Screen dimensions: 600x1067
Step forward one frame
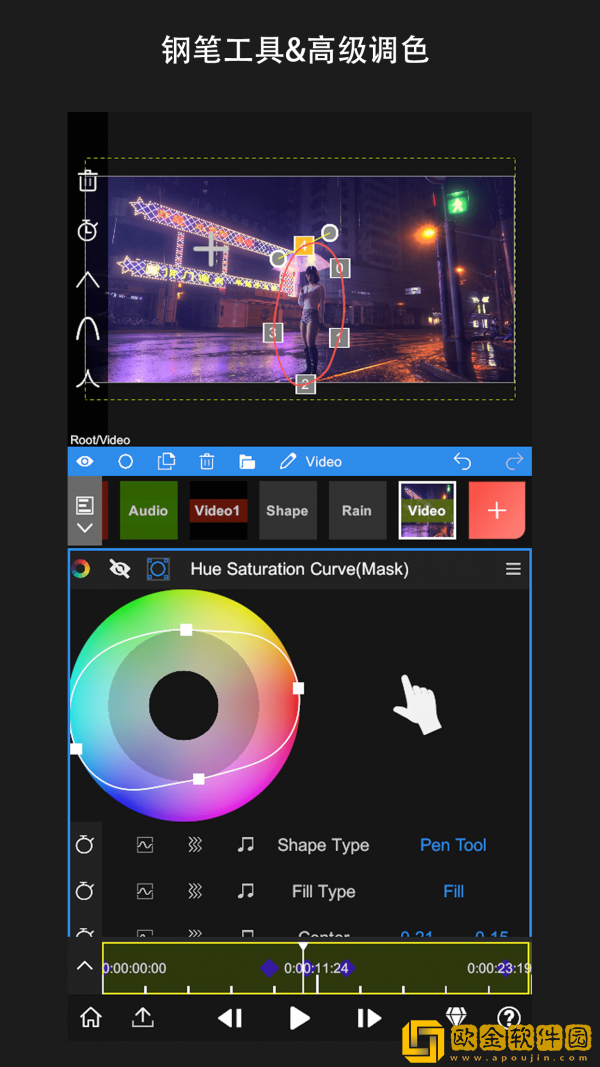(x=369, y=1018)
